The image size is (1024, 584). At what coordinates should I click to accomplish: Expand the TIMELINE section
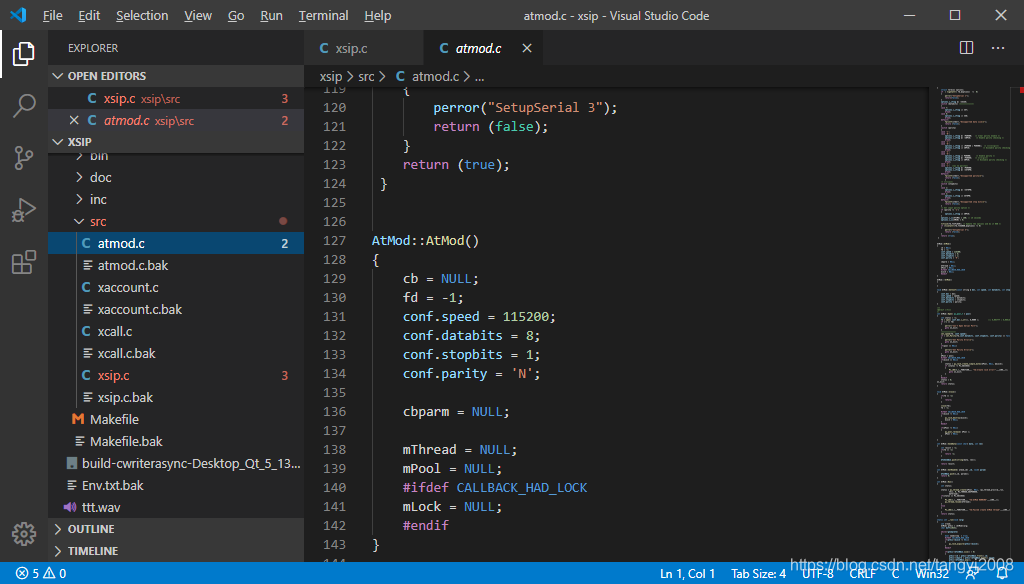pyautogui.click(x=176, y=551)
